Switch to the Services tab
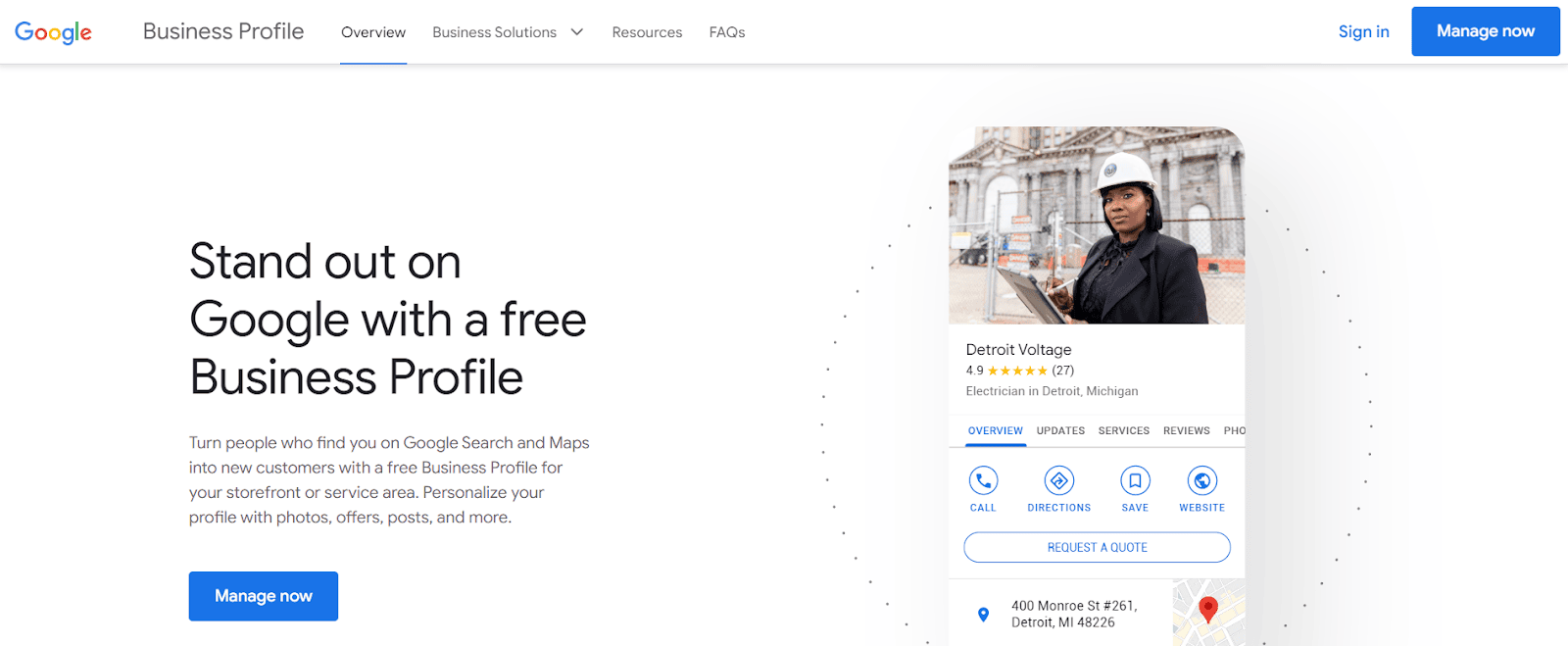This screenshot has width=1568, height=646. (1123, 430)
